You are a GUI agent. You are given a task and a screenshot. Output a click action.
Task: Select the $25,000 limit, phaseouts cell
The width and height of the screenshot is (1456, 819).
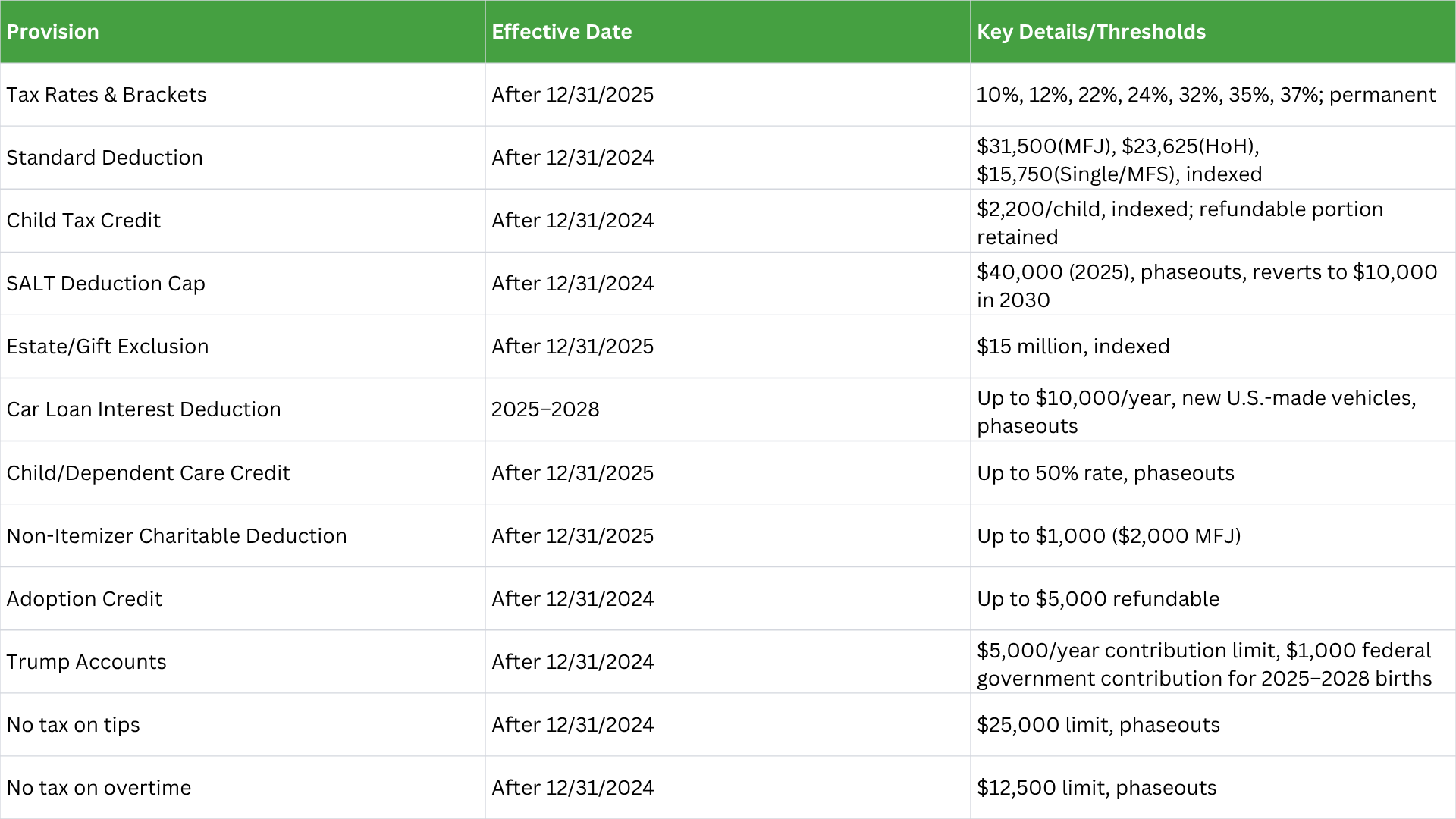click(x=1213, y=724)
